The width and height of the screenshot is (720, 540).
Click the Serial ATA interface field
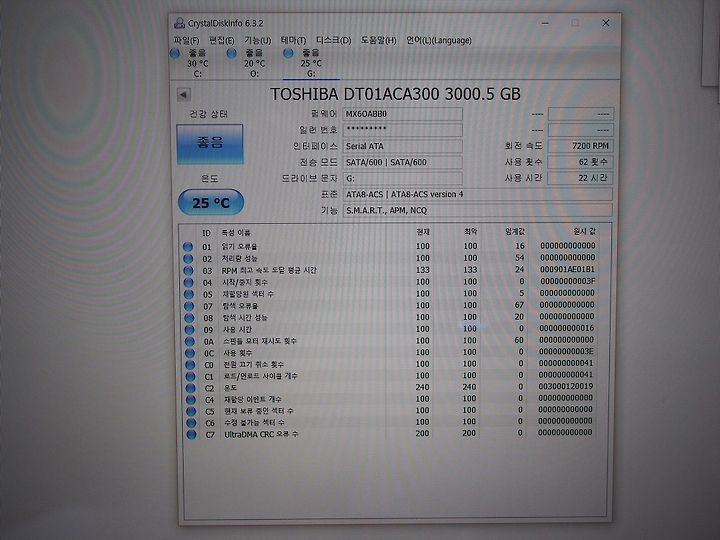(402, 146)
